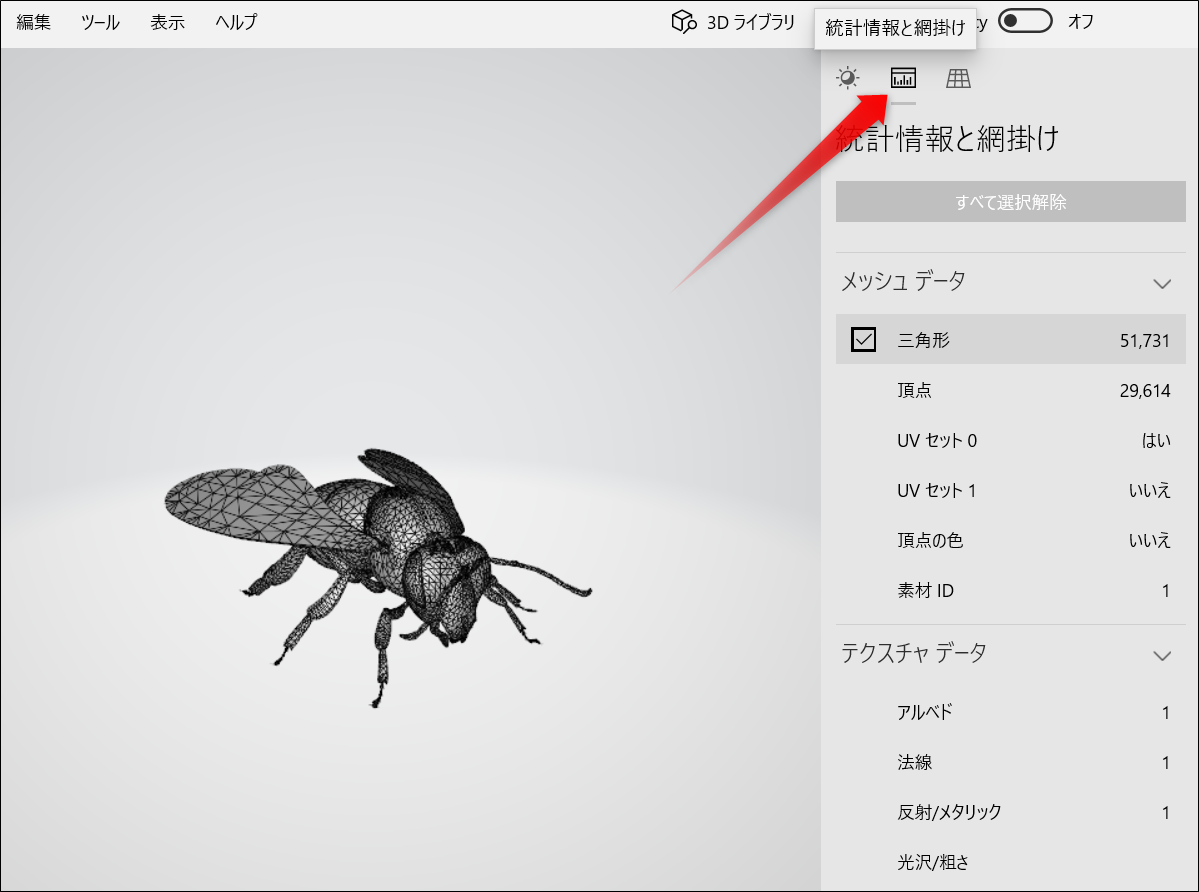This screenshot has width=1199, height=892.
Task: Click the すべて選択解除 button
Action: pyautogui.click(x=1010, y=202)
